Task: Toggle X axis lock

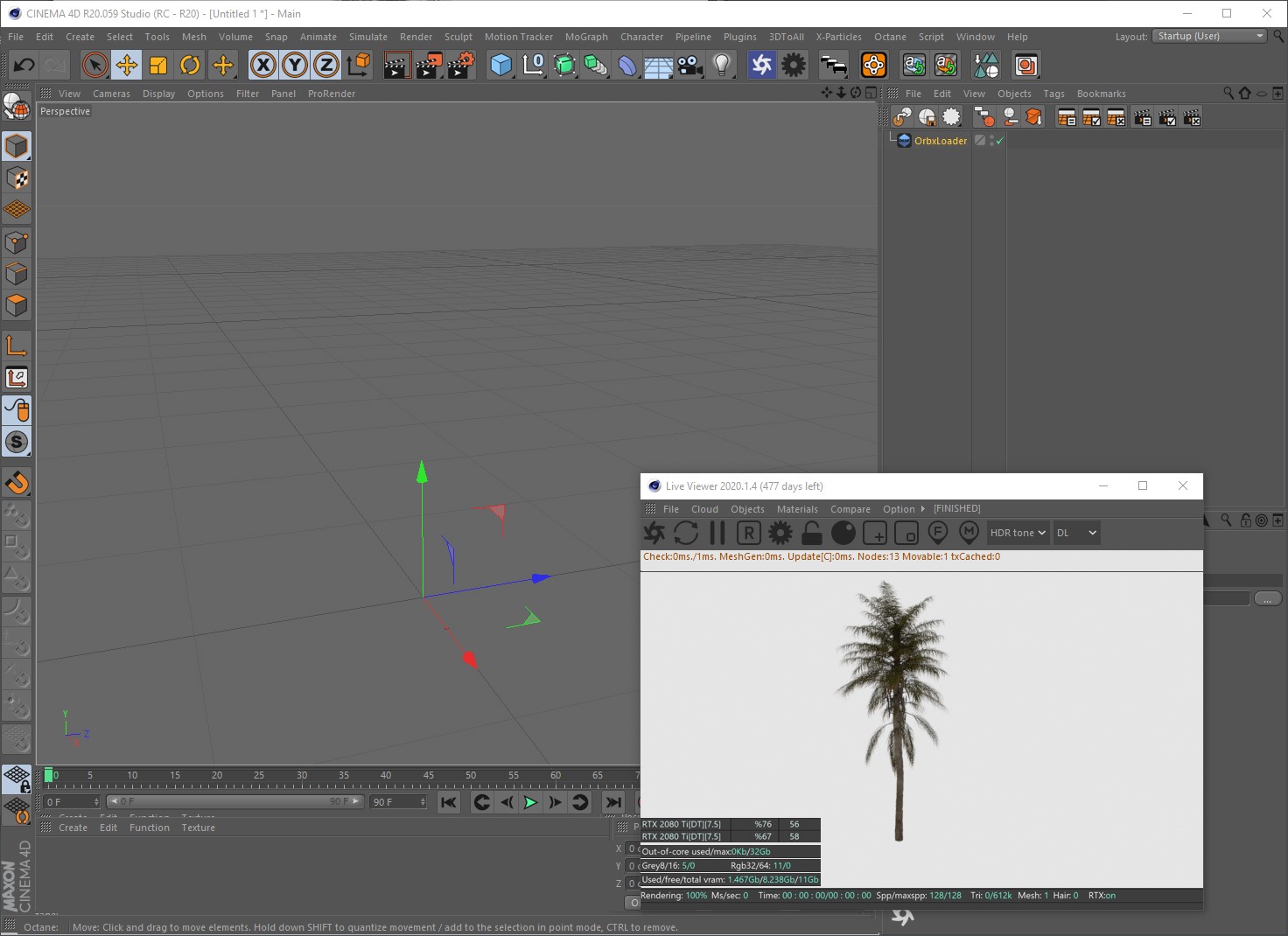Action: (x=262, y=66)
